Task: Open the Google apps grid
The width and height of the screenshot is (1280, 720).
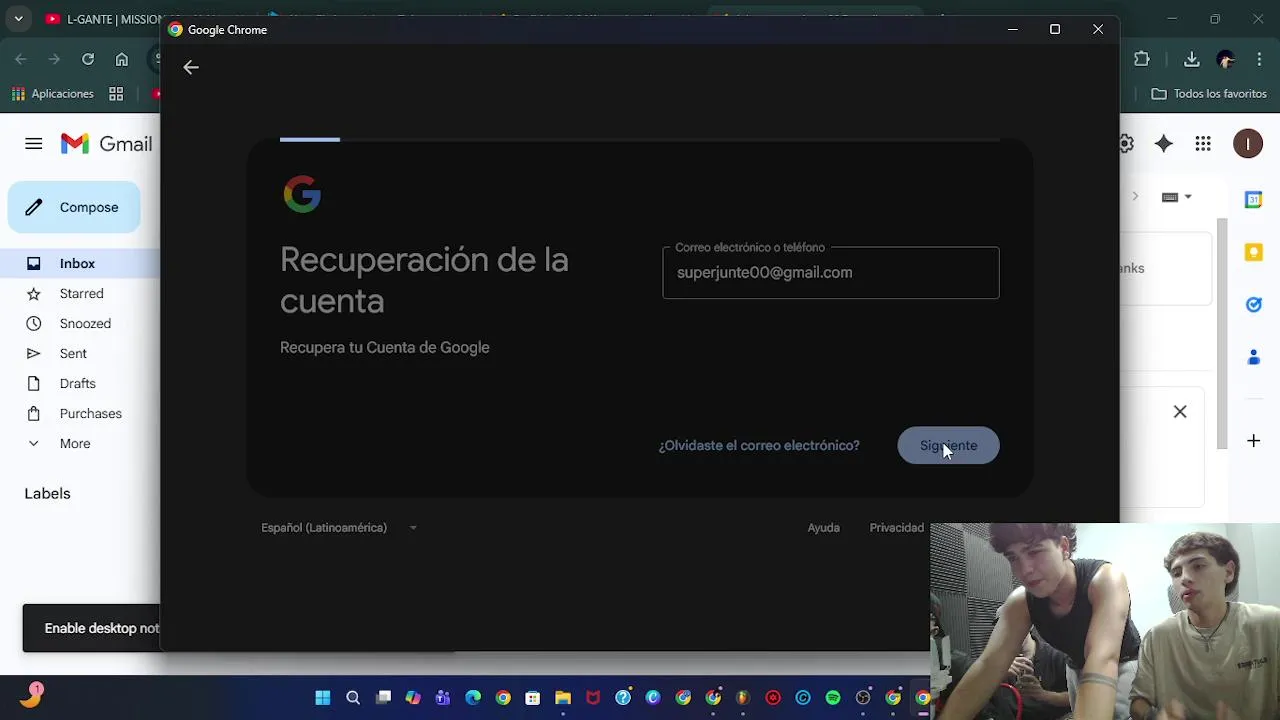Action: point(1203,144)
